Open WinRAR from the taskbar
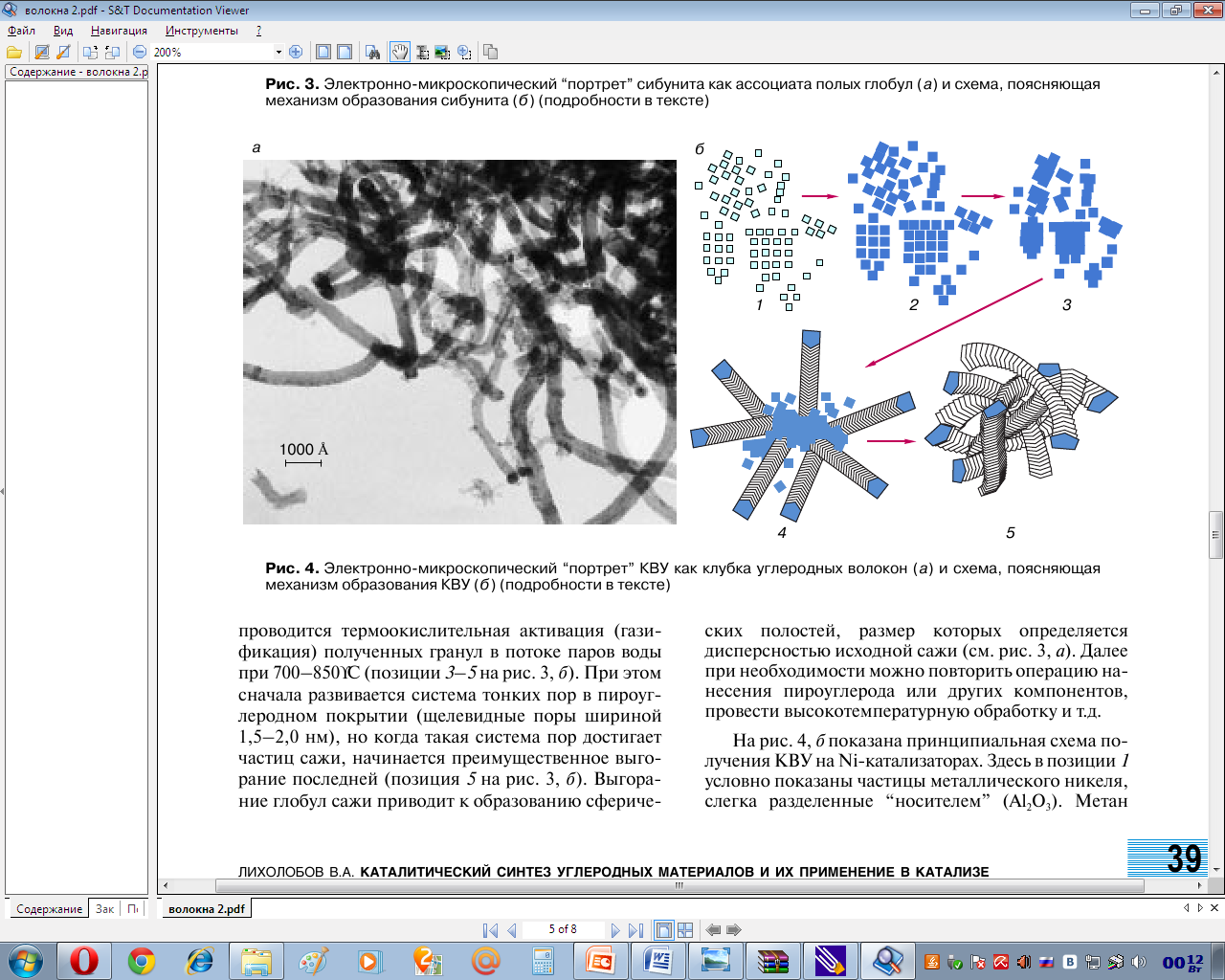 click(x=772, y=960)
